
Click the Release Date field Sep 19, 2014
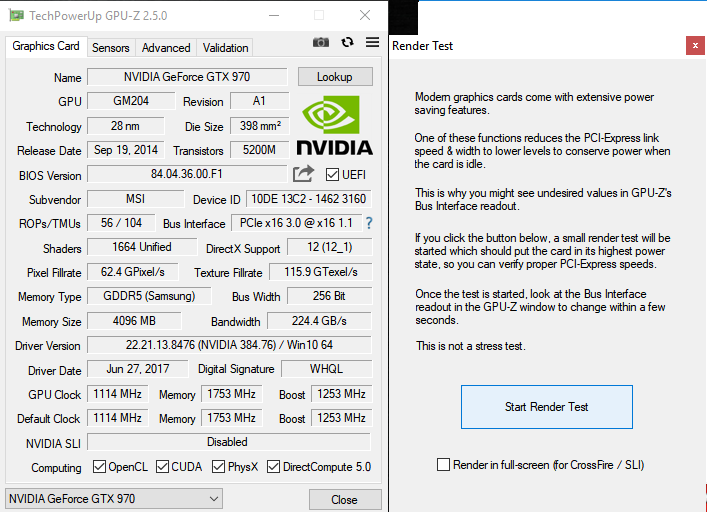[x=126, y=150]
